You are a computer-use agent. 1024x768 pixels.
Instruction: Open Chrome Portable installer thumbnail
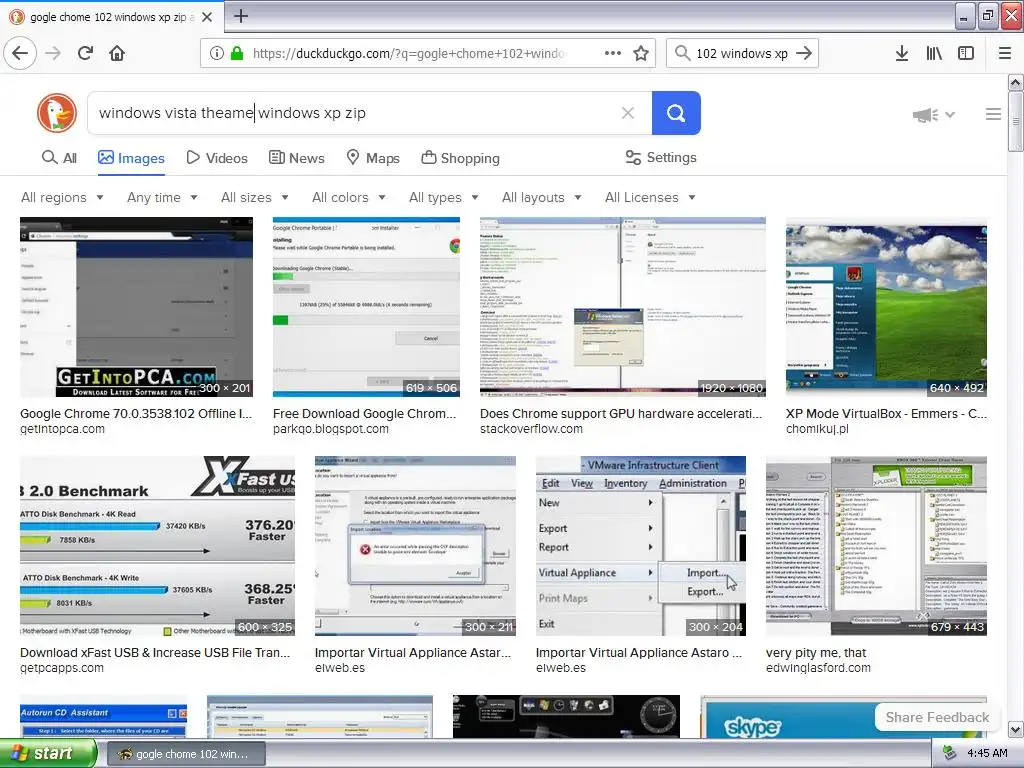point(366,307)
